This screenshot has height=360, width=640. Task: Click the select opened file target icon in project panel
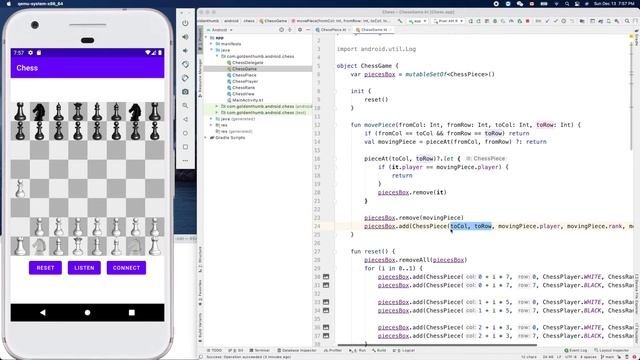281,30
